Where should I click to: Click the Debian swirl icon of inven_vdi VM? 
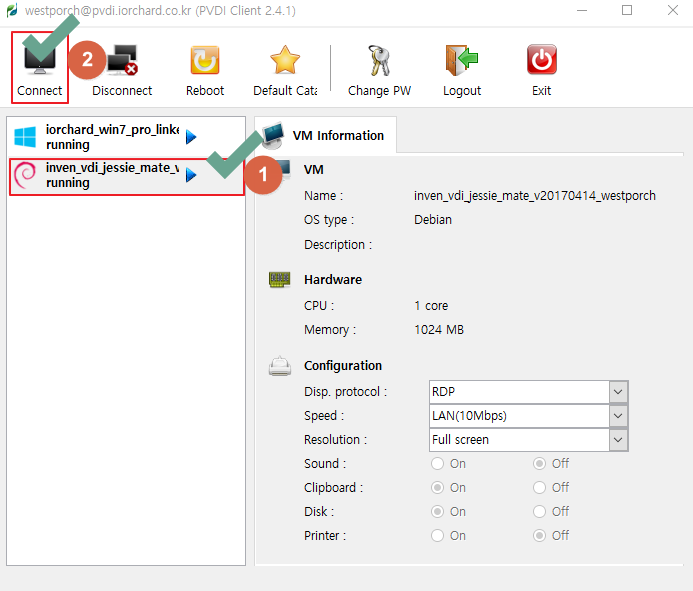[25, 175]
